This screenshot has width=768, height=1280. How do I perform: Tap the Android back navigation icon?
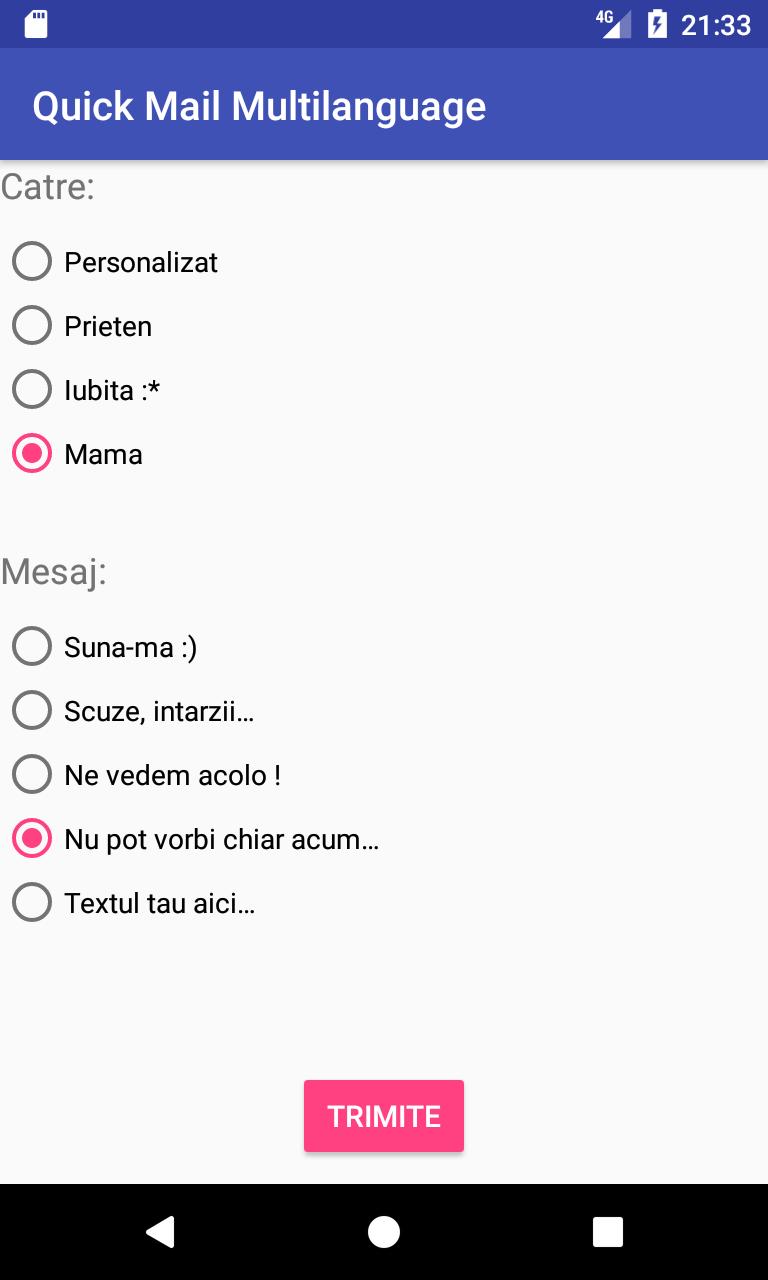tap(160, 1232)
